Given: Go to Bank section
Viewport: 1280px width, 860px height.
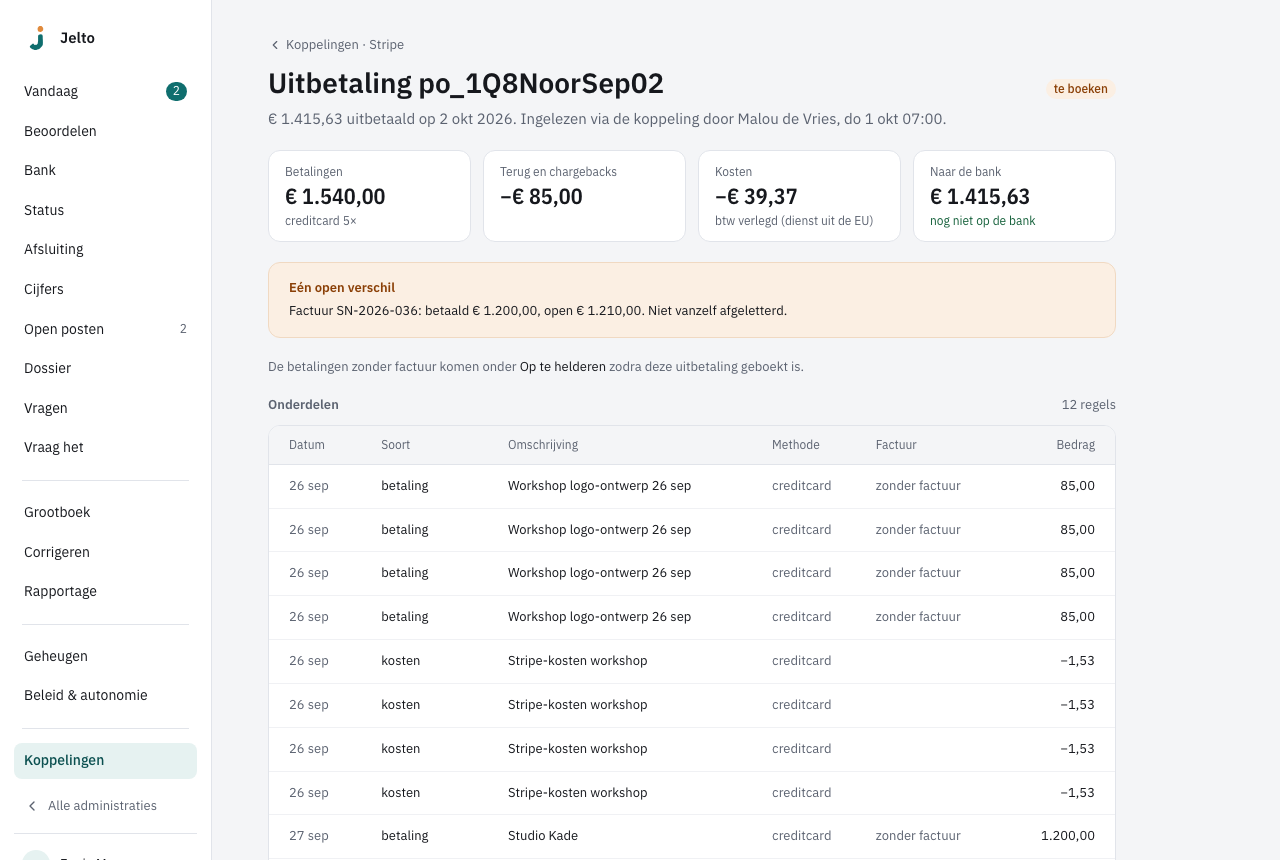Looking at the screenshot, I should tap(105, 170).
